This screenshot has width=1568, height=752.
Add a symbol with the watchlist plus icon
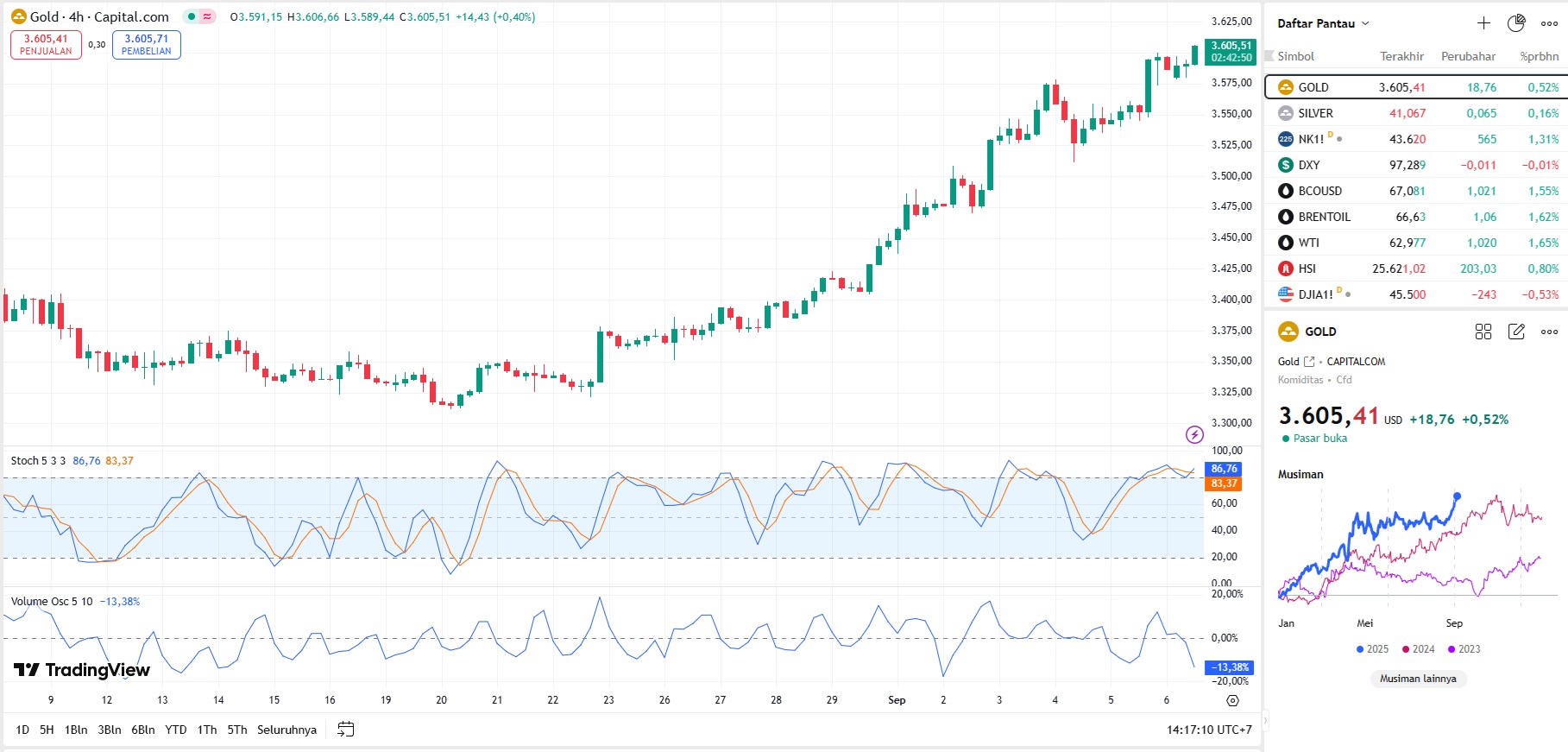[x=1483, y=23]
